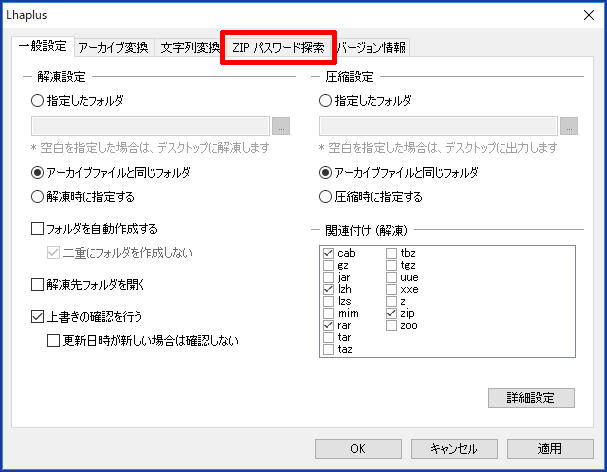Open the ZIP パスワード探索 tab
The image size is (607, 472).
[278, 48]
